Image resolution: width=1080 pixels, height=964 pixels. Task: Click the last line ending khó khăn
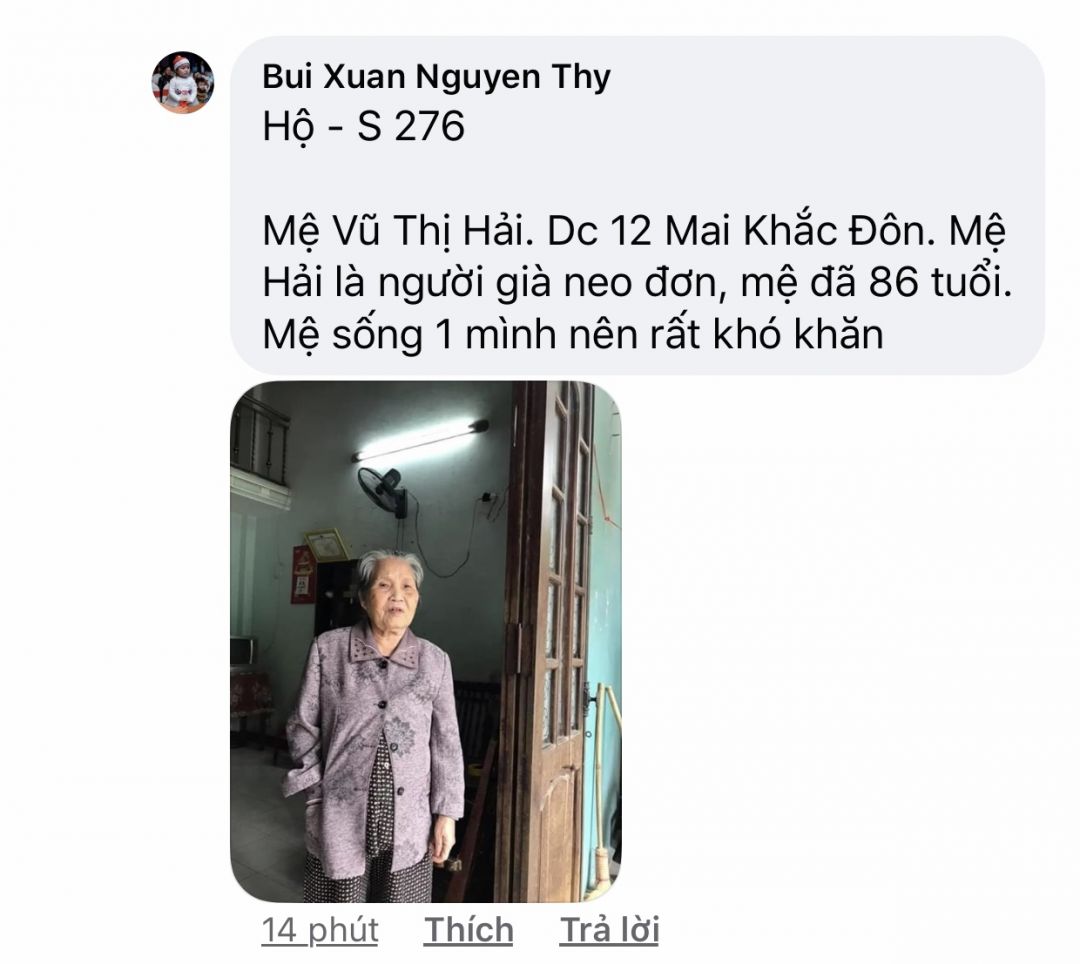(x=572, y=335)
